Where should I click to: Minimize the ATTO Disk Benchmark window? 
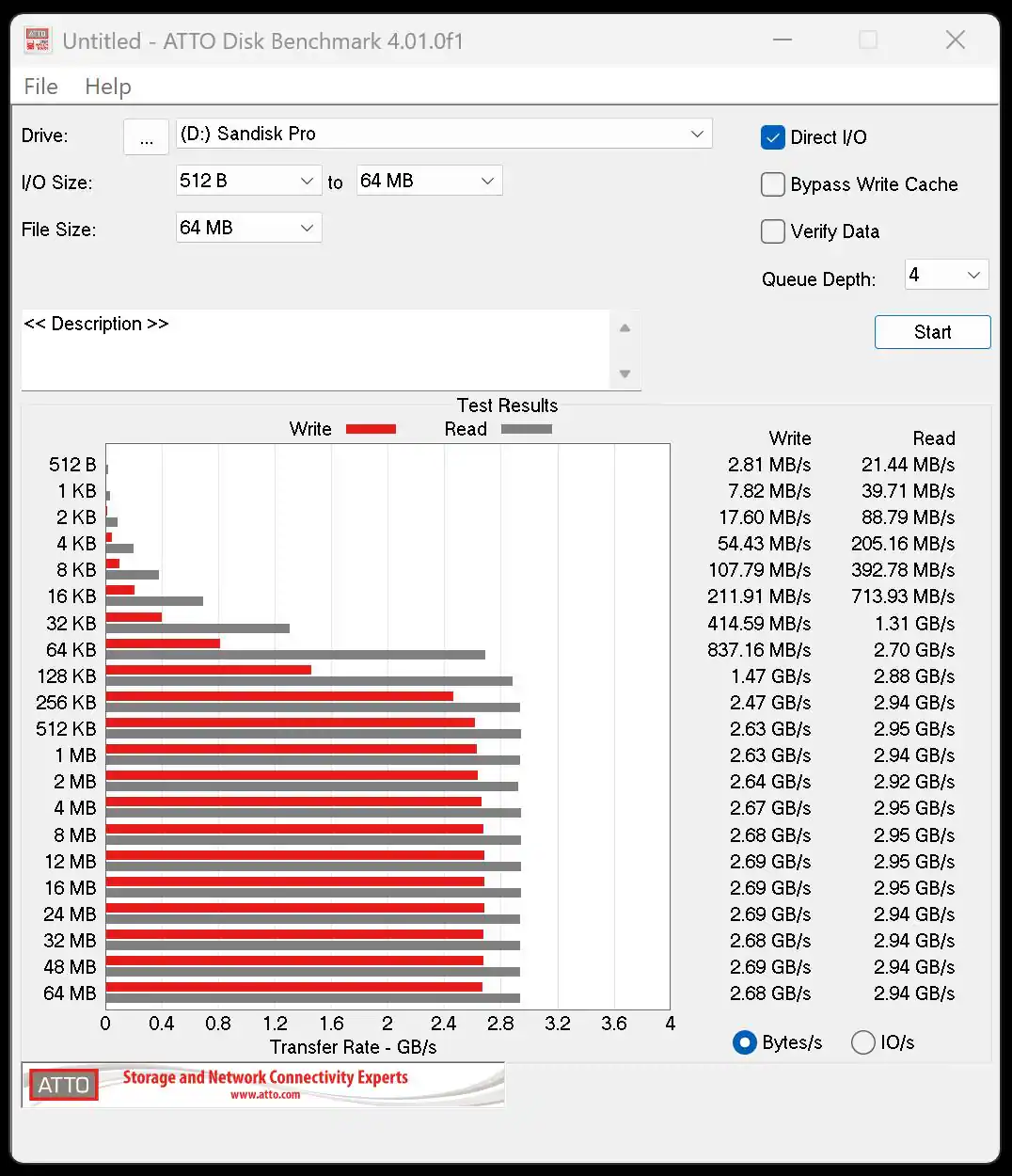[x=782, y=40]
